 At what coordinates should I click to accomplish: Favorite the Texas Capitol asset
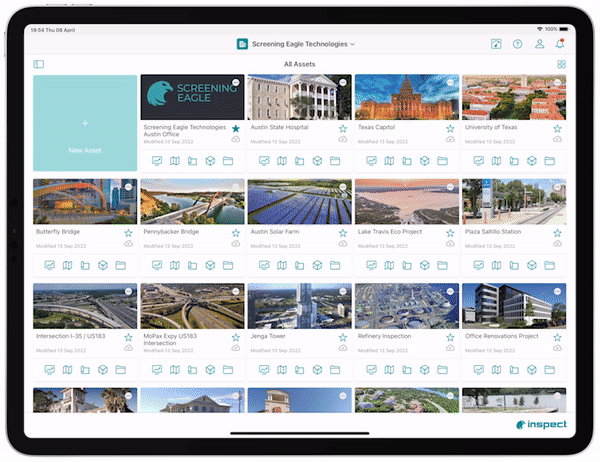pos(450,128)
